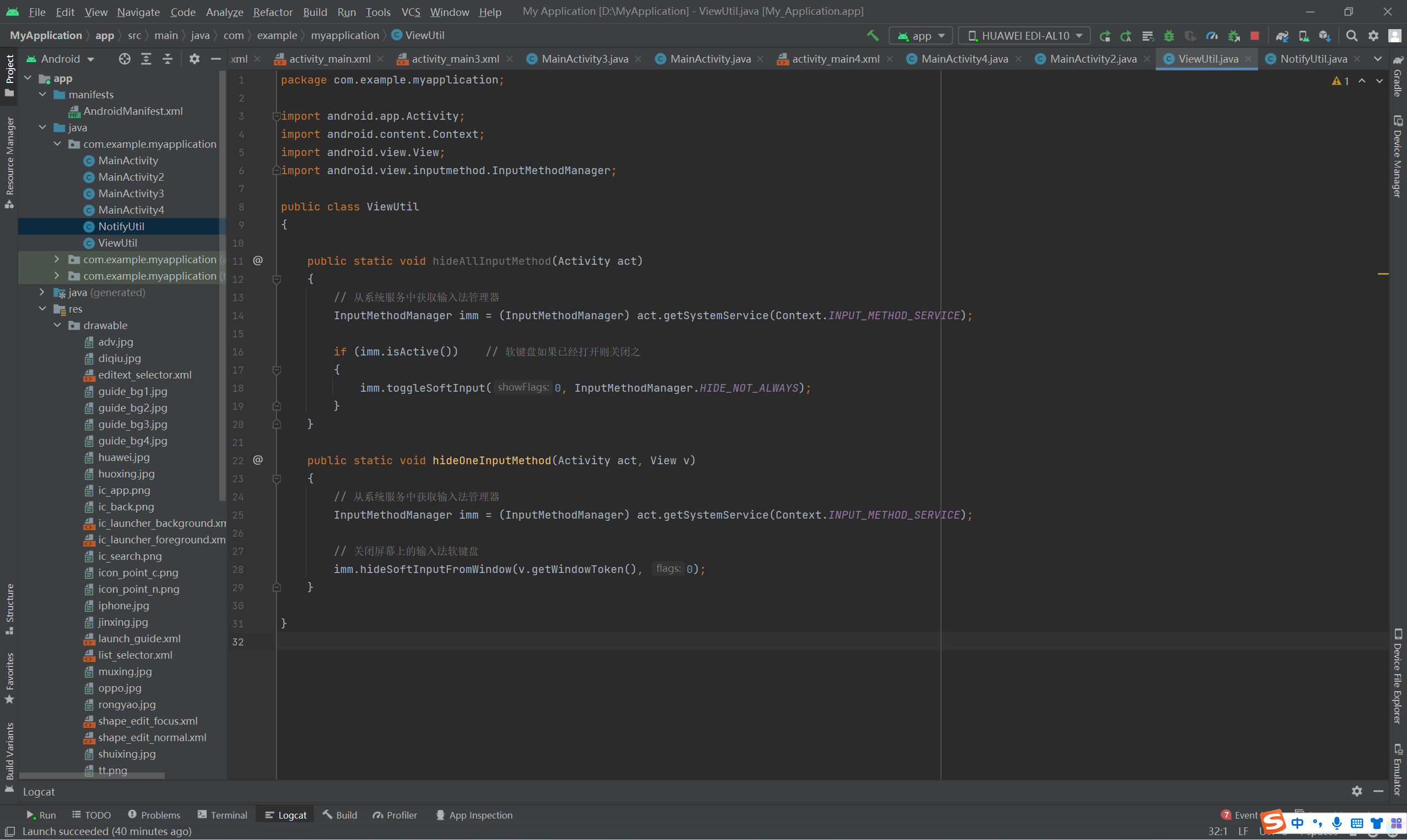This screenshot has width=1407, height=840.
Task: Click the Select Opened File target icon
Action: pos(125,59)
